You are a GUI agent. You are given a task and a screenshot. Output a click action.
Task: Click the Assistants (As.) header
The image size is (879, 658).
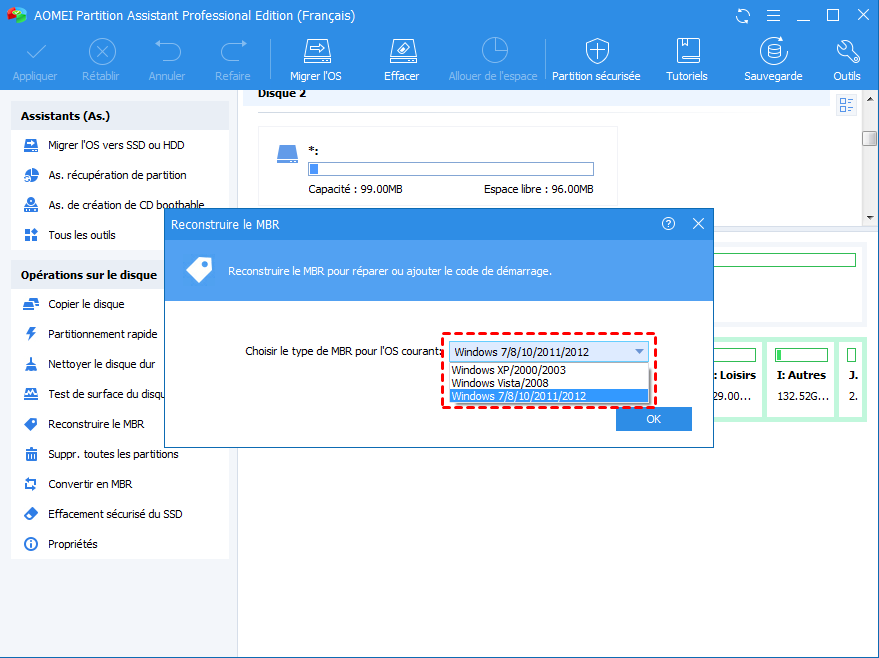(x=120, y=116)
